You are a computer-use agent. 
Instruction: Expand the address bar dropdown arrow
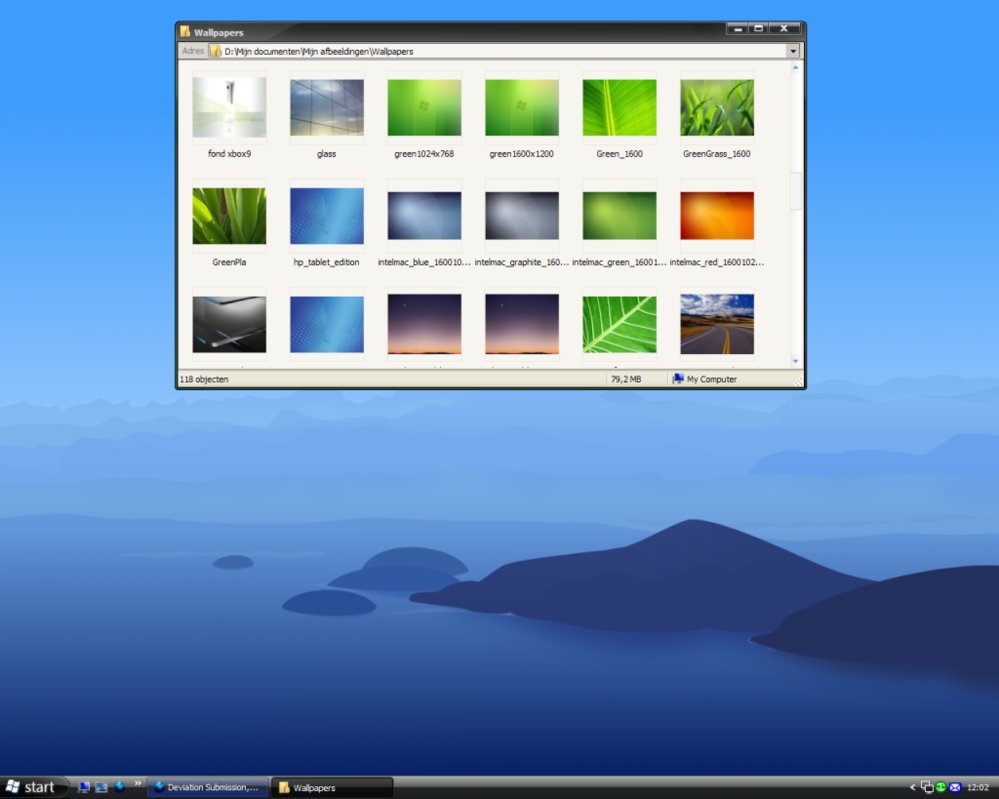(x=793, y=51)
